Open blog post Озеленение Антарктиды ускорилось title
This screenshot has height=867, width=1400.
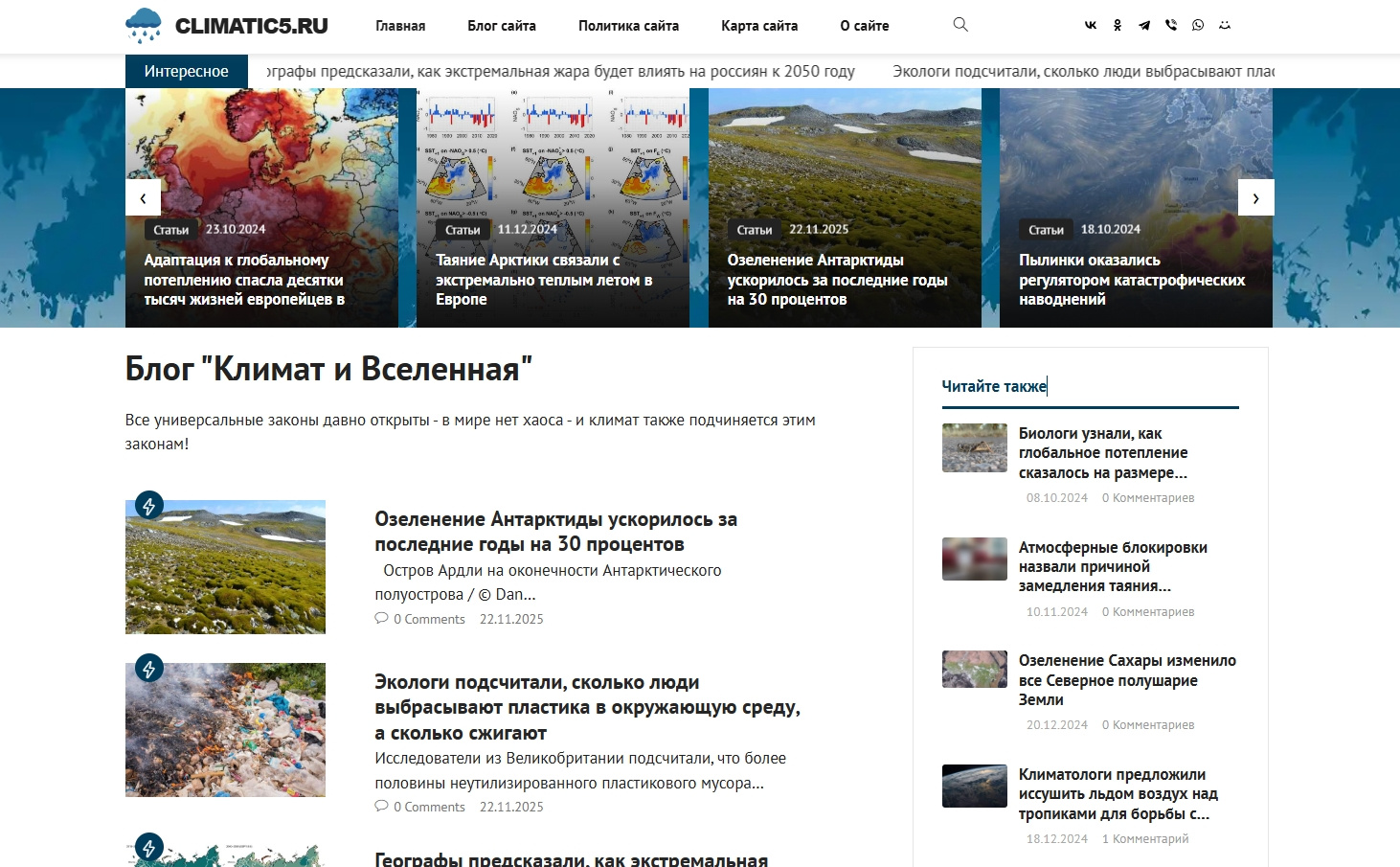555,532
